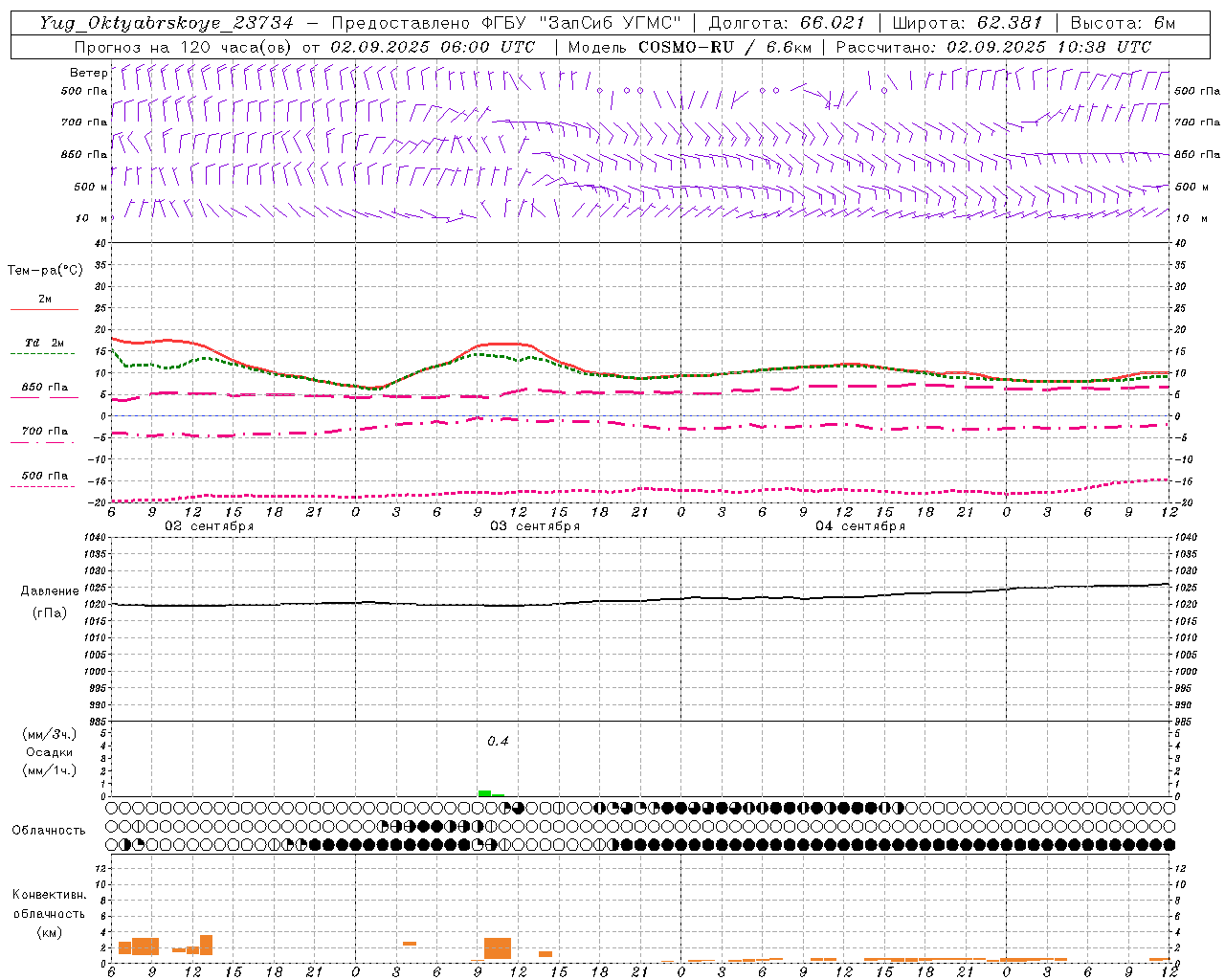Click the Облачность row label
This screenshot has height=980, width=1225.
click(x=49, y=830)
